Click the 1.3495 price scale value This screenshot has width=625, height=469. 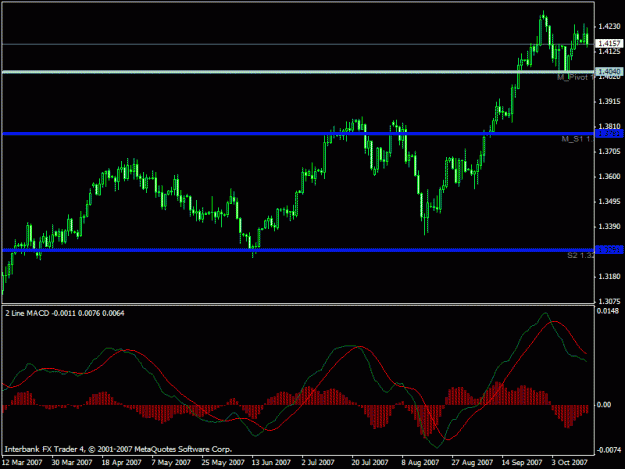click(609, 202)
